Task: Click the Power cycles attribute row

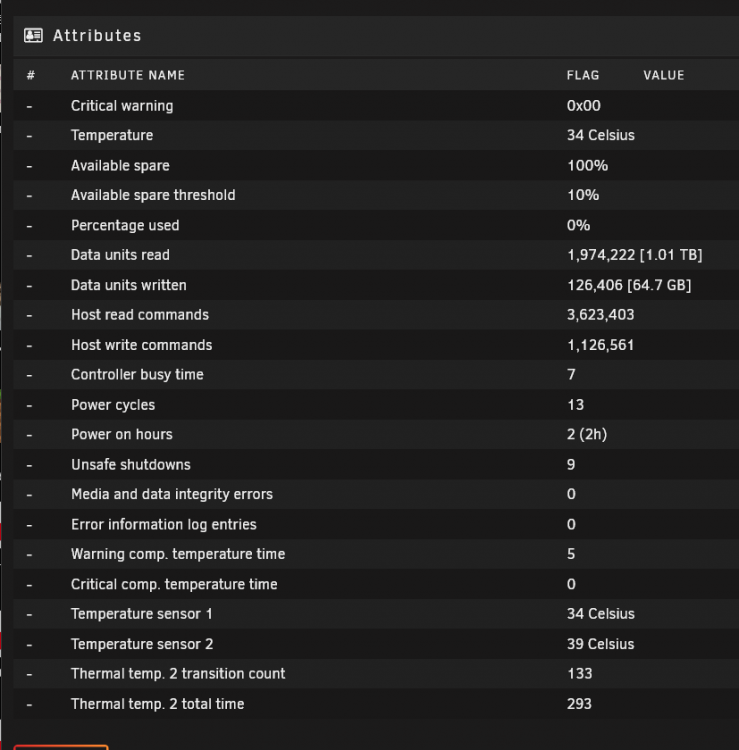Action: [376, 405]
